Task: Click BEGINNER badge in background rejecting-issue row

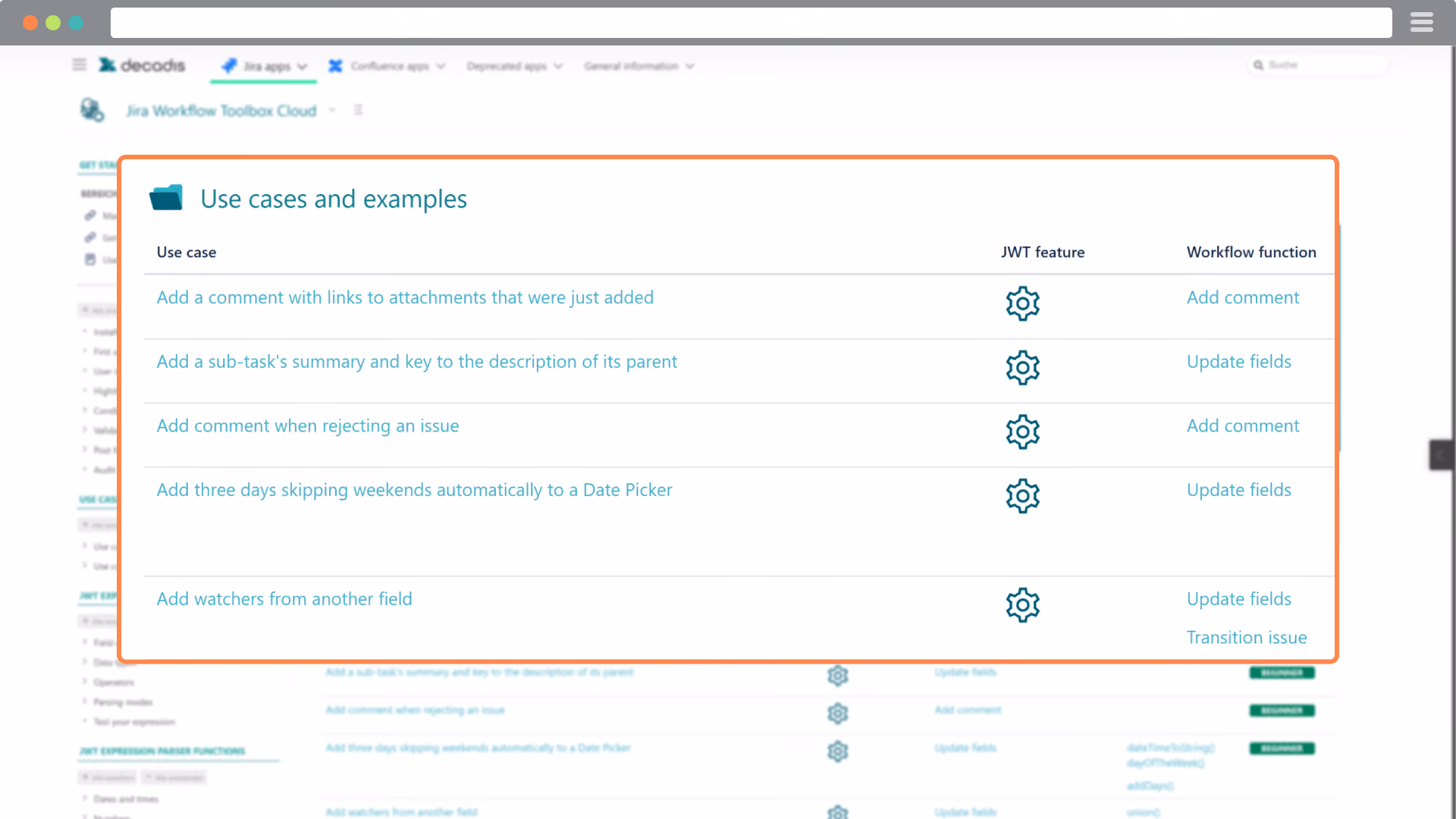Action: coord(1282,711)
